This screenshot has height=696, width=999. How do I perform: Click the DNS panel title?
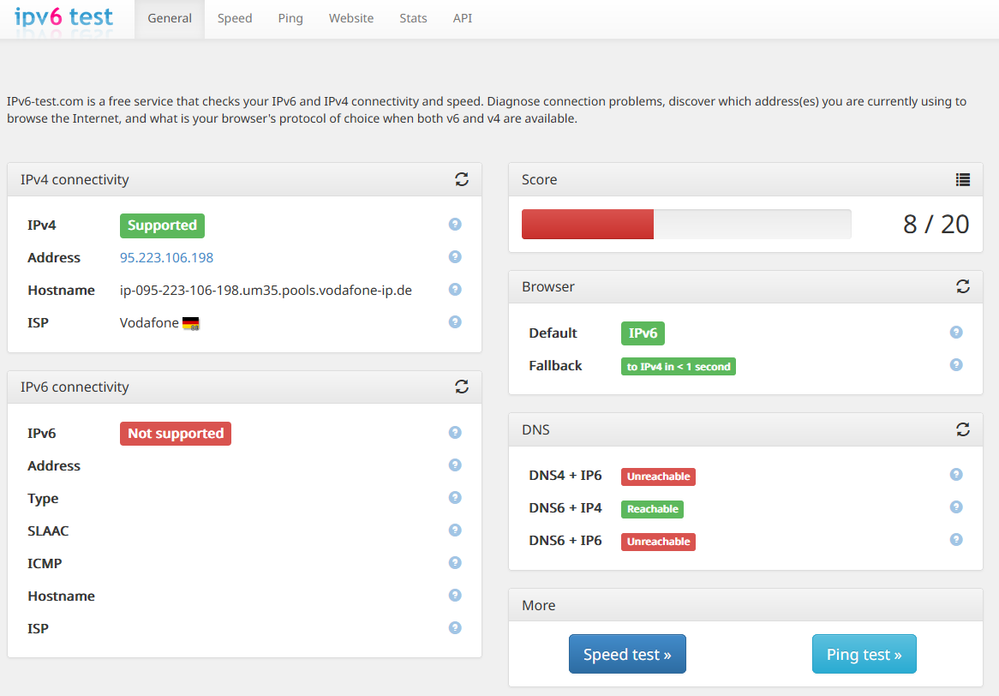[x=536, y=430]
